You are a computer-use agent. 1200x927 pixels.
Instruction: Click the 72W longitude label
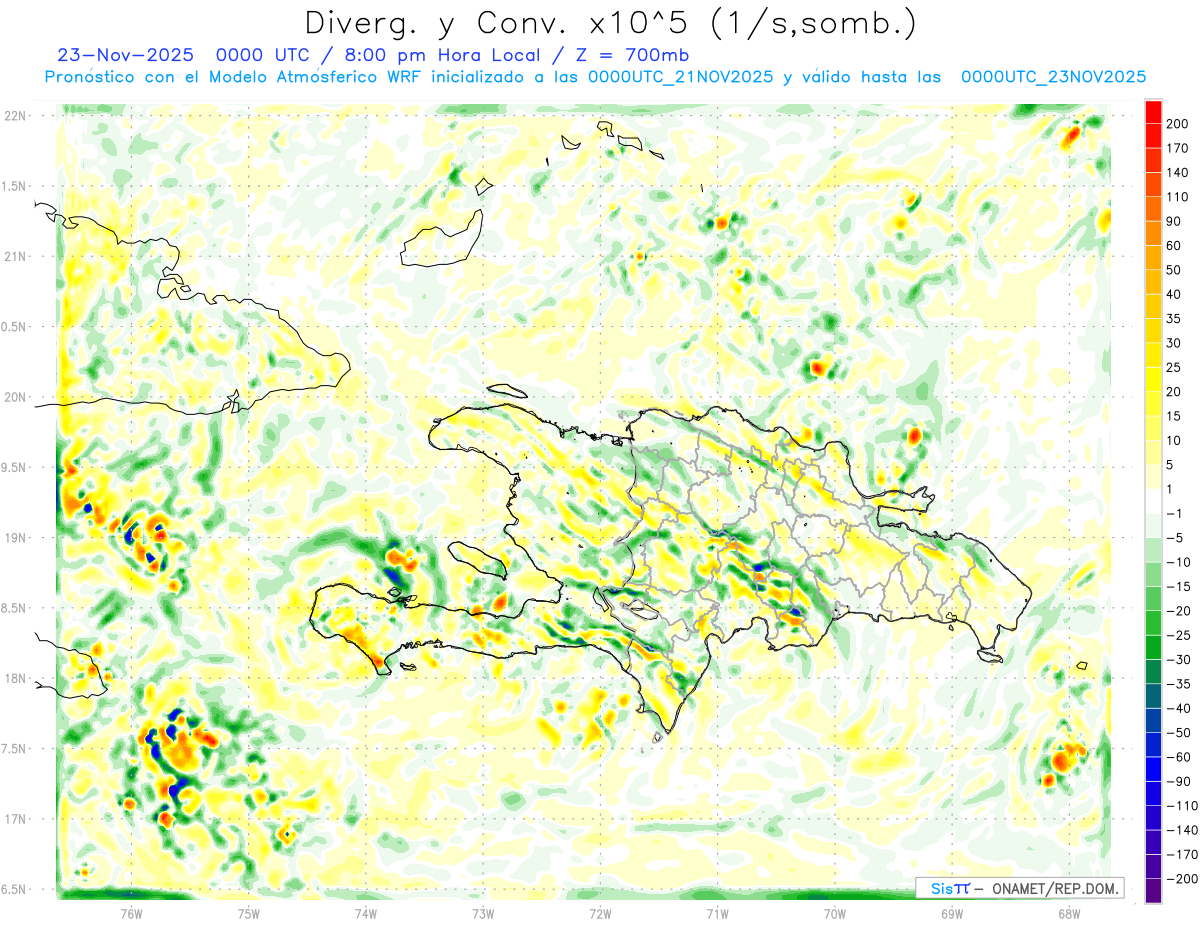coord(600,913)
